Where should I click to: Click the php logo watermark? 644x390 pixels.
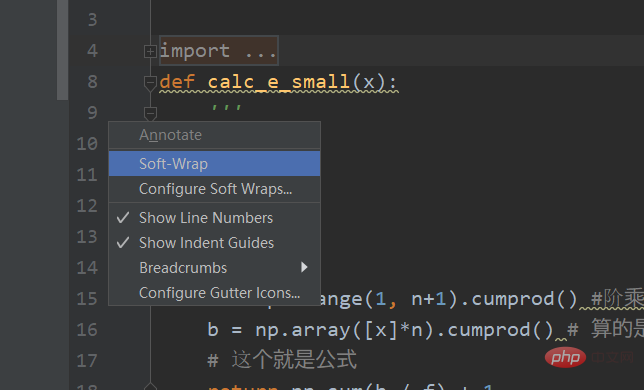click(x=565, y=357)
